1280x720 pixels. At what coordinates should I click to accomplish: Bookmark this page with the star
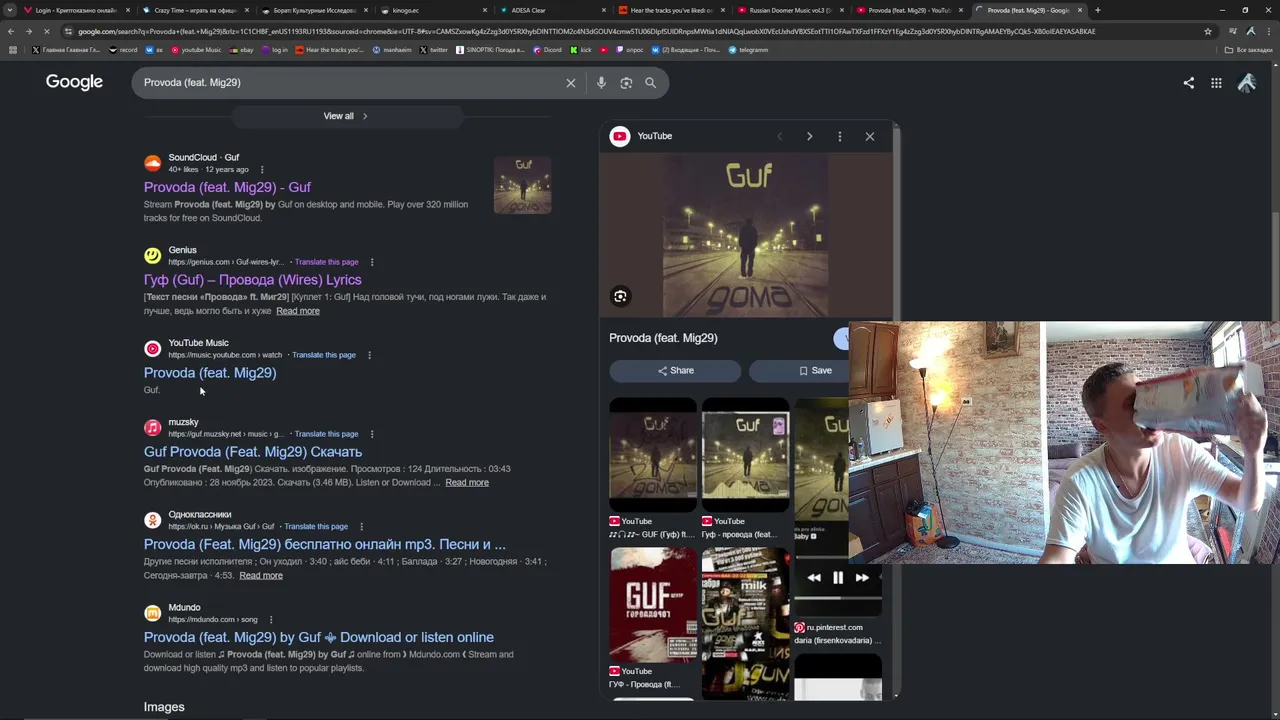(x=1207, y=31)
